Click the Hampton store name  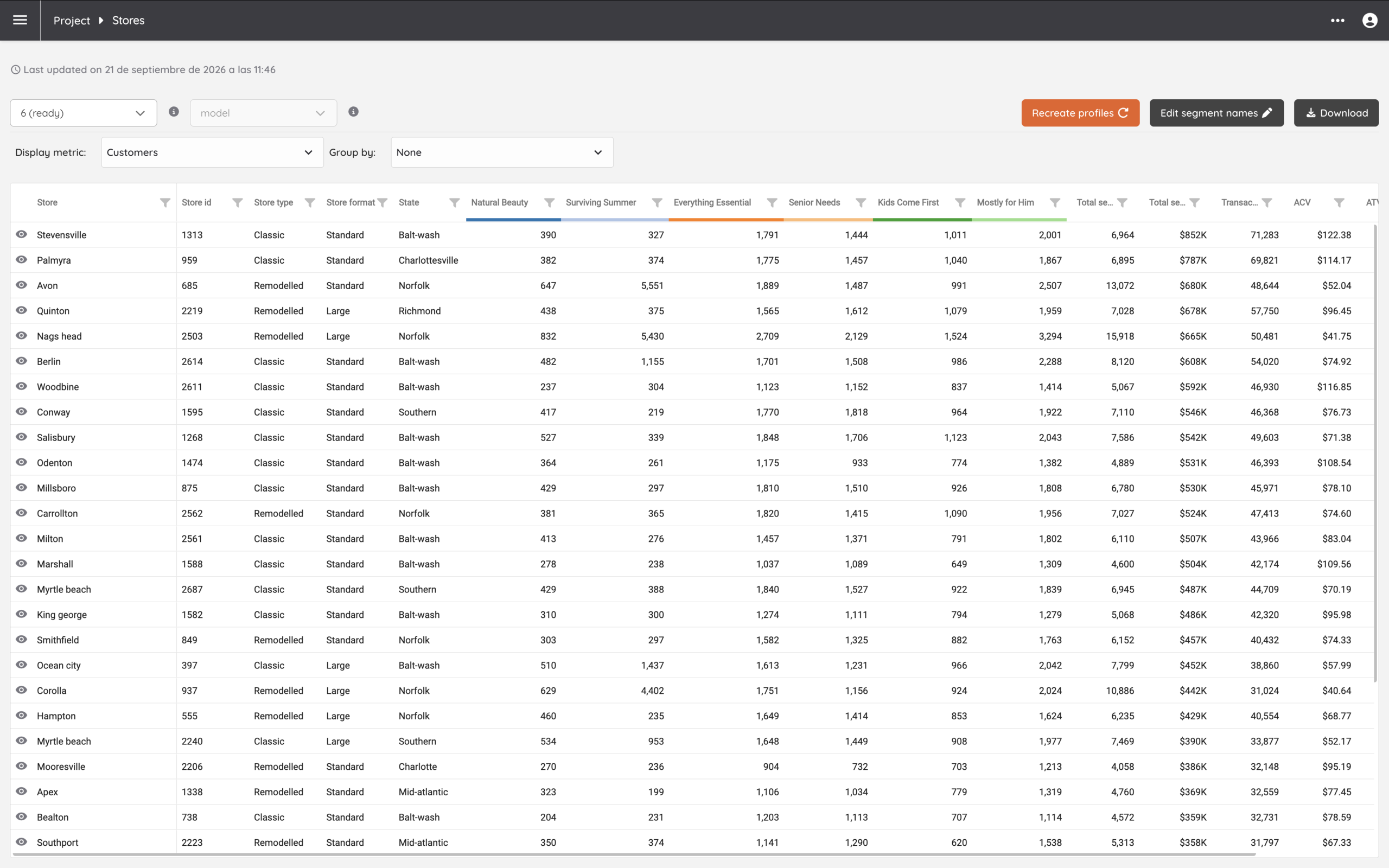pos(56,716)
